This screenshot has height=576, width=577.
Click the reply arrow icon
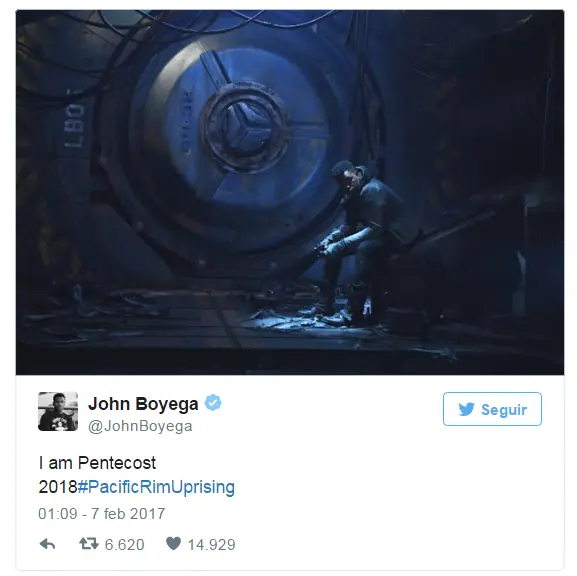click(47, 544)
